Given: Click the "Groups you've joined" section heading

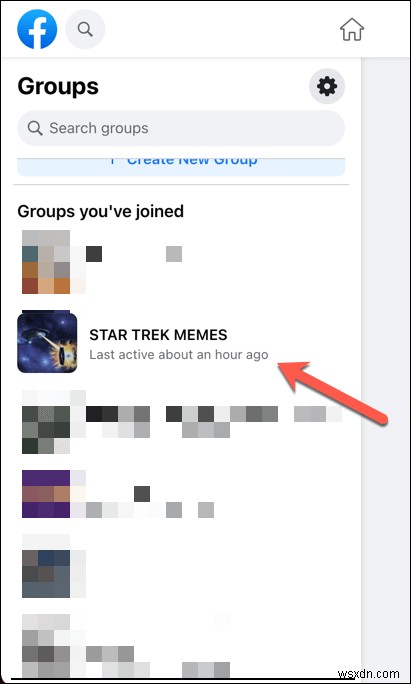Looking at the screenshot, I should [x=100, y=211].
